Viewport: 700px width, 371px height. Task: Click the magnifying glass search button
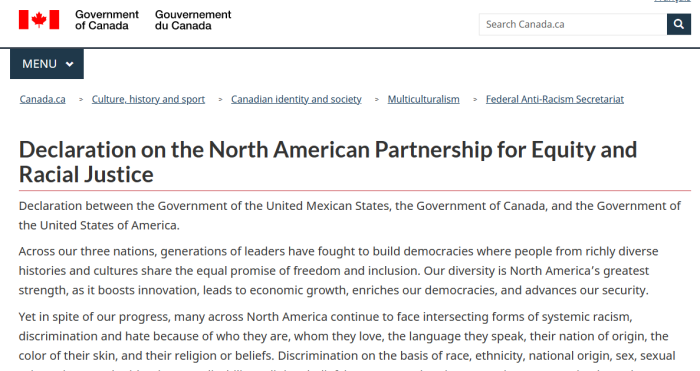tap(679, 24)
